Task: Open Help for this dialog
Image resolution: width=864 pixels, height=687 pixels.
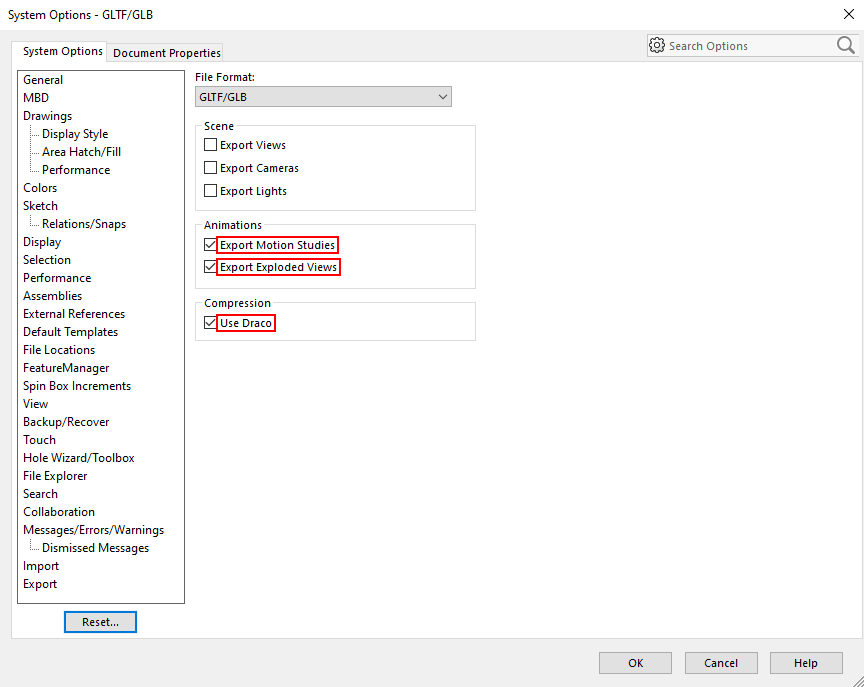Action: click(806, 663)
